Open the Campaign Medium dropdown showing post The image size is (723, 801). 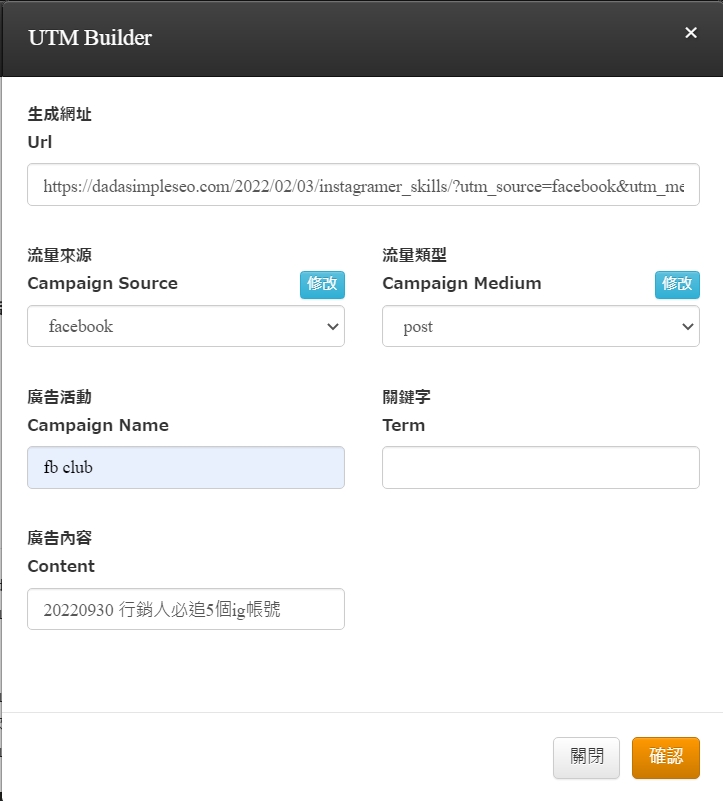(540, 327)
